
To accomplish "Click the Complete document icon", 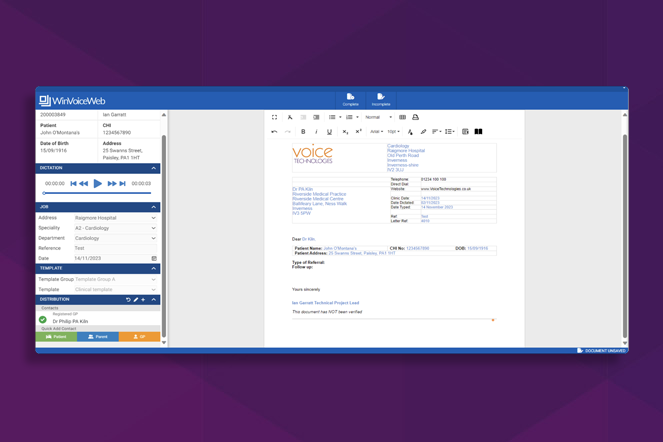I will 350,98.
